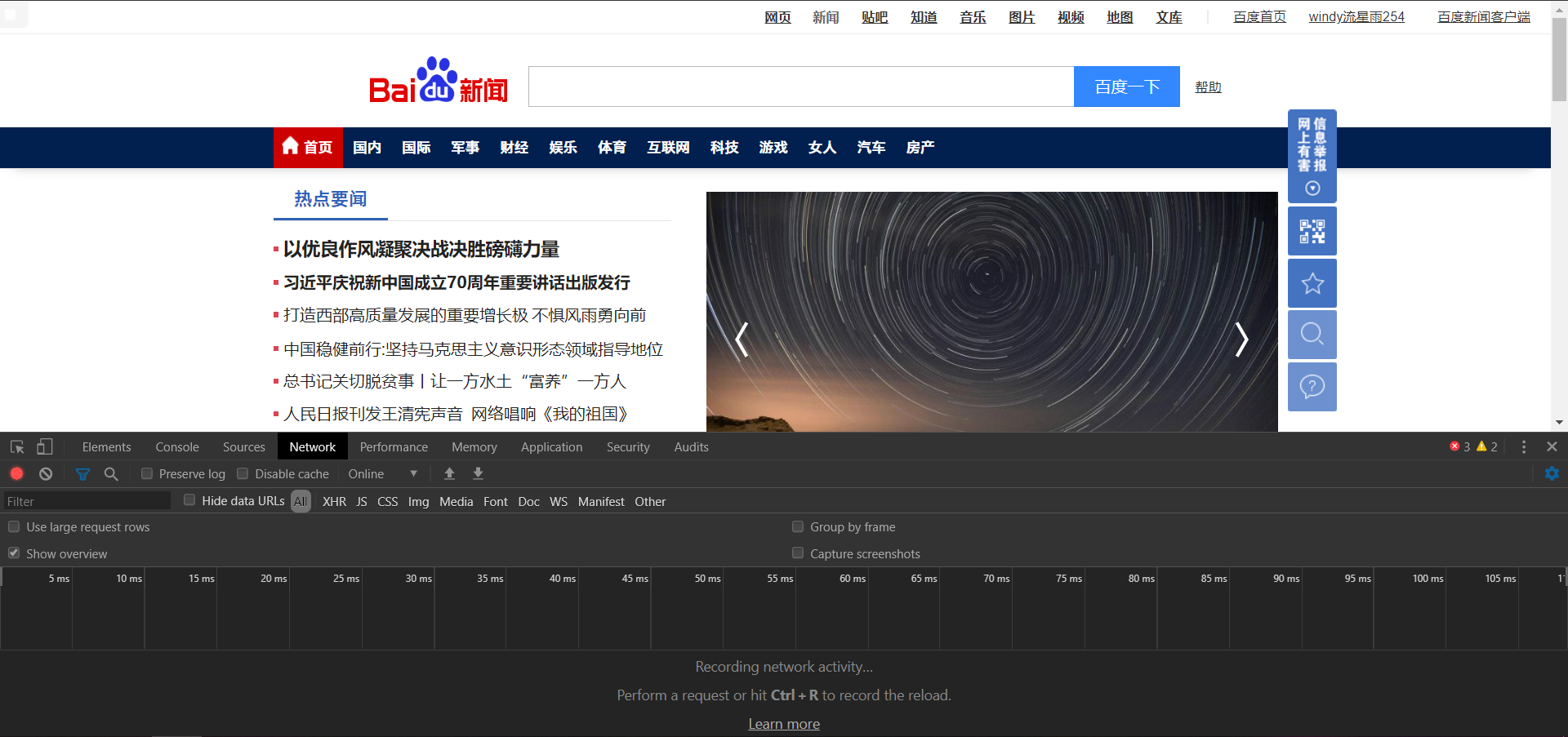The image size is (1568, 737).
Task: Open network search with the magnifier icon
Action: pos(111,473)
